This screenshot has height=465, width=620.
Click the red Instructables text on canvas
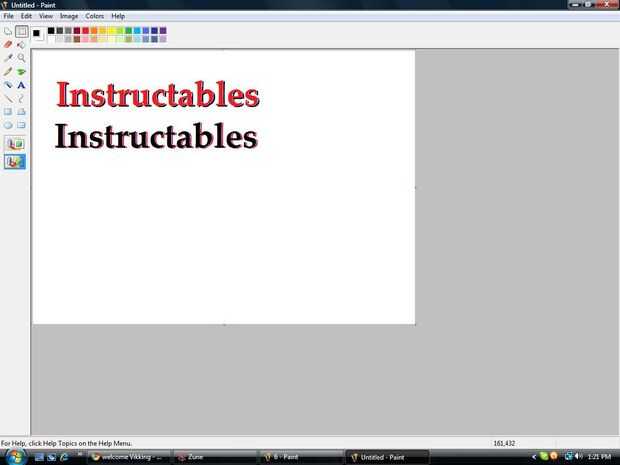(x=158, y=95)
